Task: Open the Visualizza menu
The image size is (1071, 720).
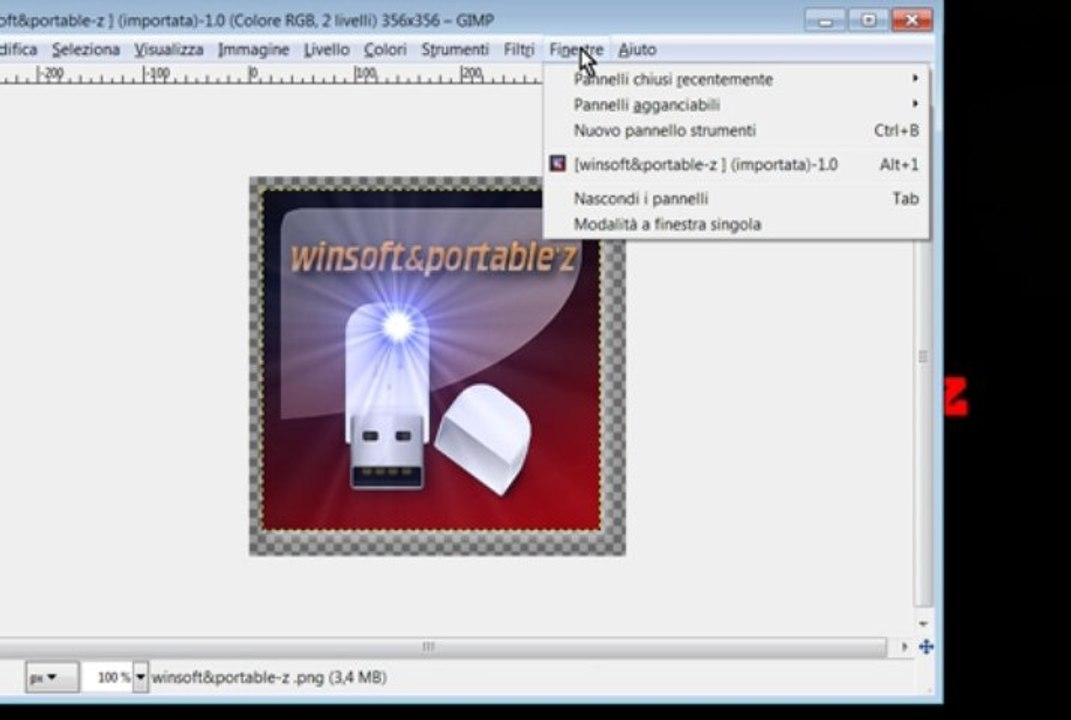Action: (x=169, y=50)
